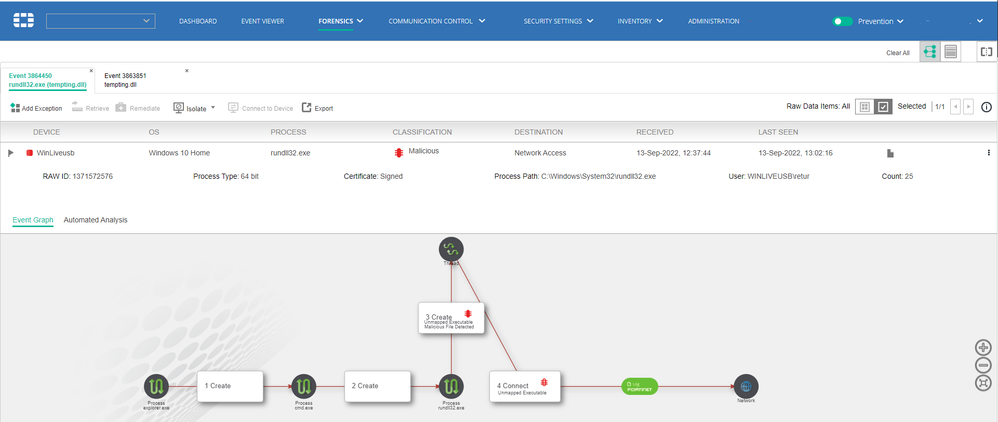
Task: Expand the WinLiveusb device row
Action: (10, 153)
